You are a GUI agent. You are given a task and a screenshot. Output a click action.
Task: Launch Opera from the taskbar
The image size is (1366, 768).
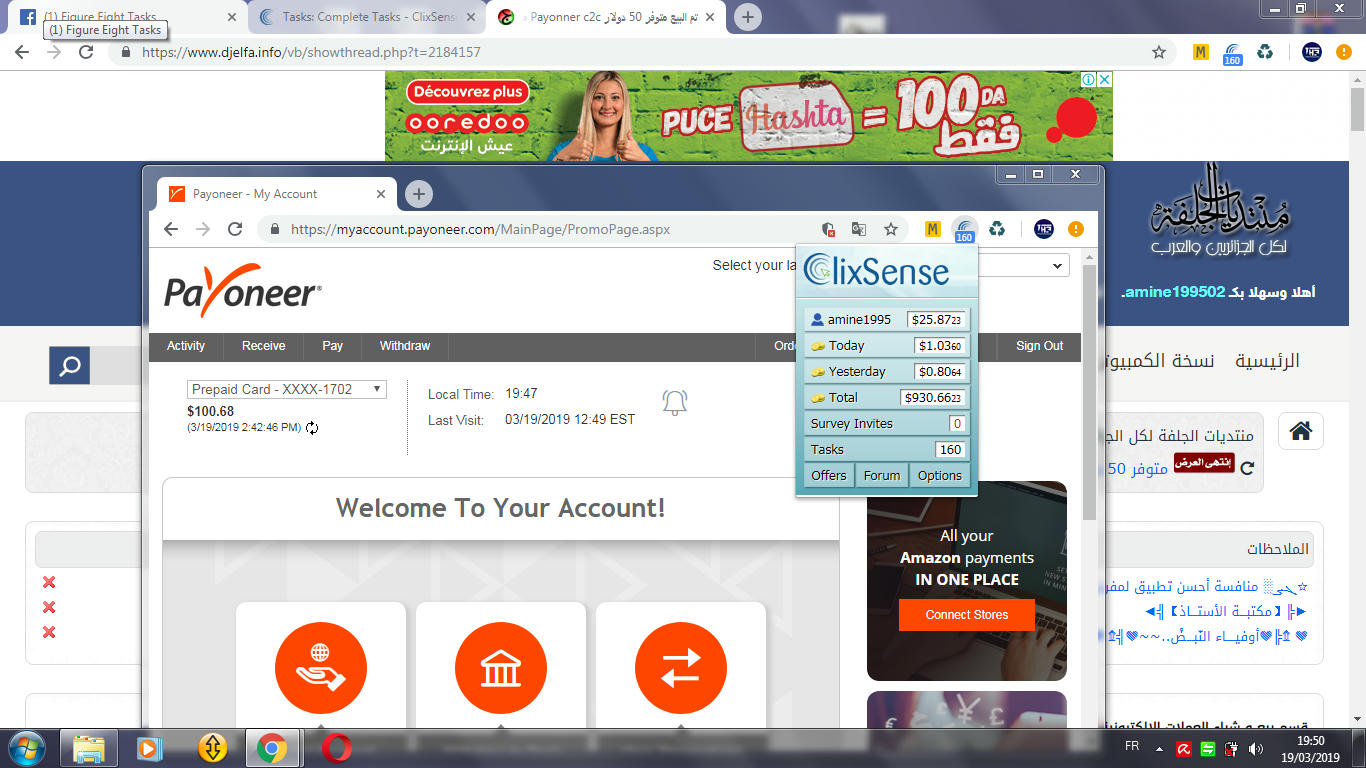pos(337,748)
